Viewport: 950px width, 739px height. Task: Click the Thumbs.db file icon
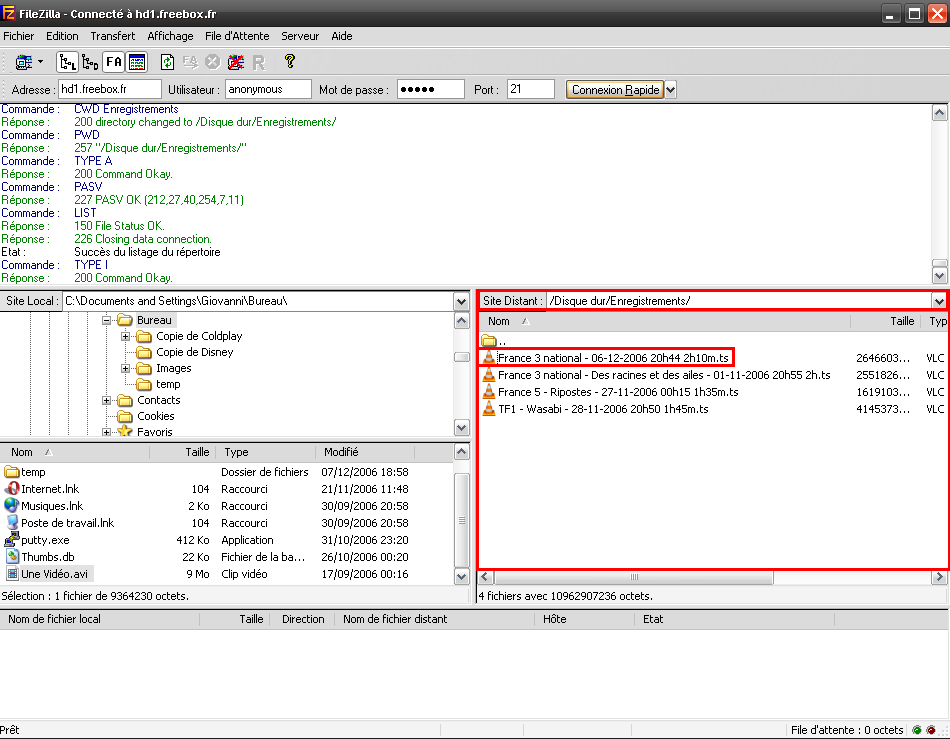point(12,556)
